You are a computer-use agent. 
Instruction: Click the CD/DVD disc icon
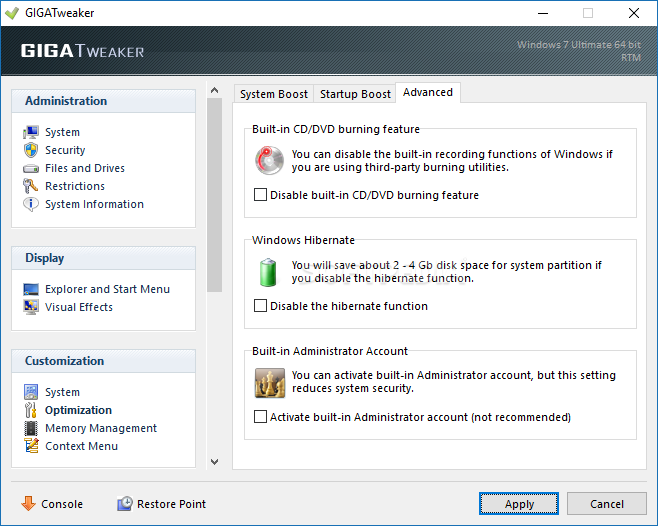click(x=269, y=160)
